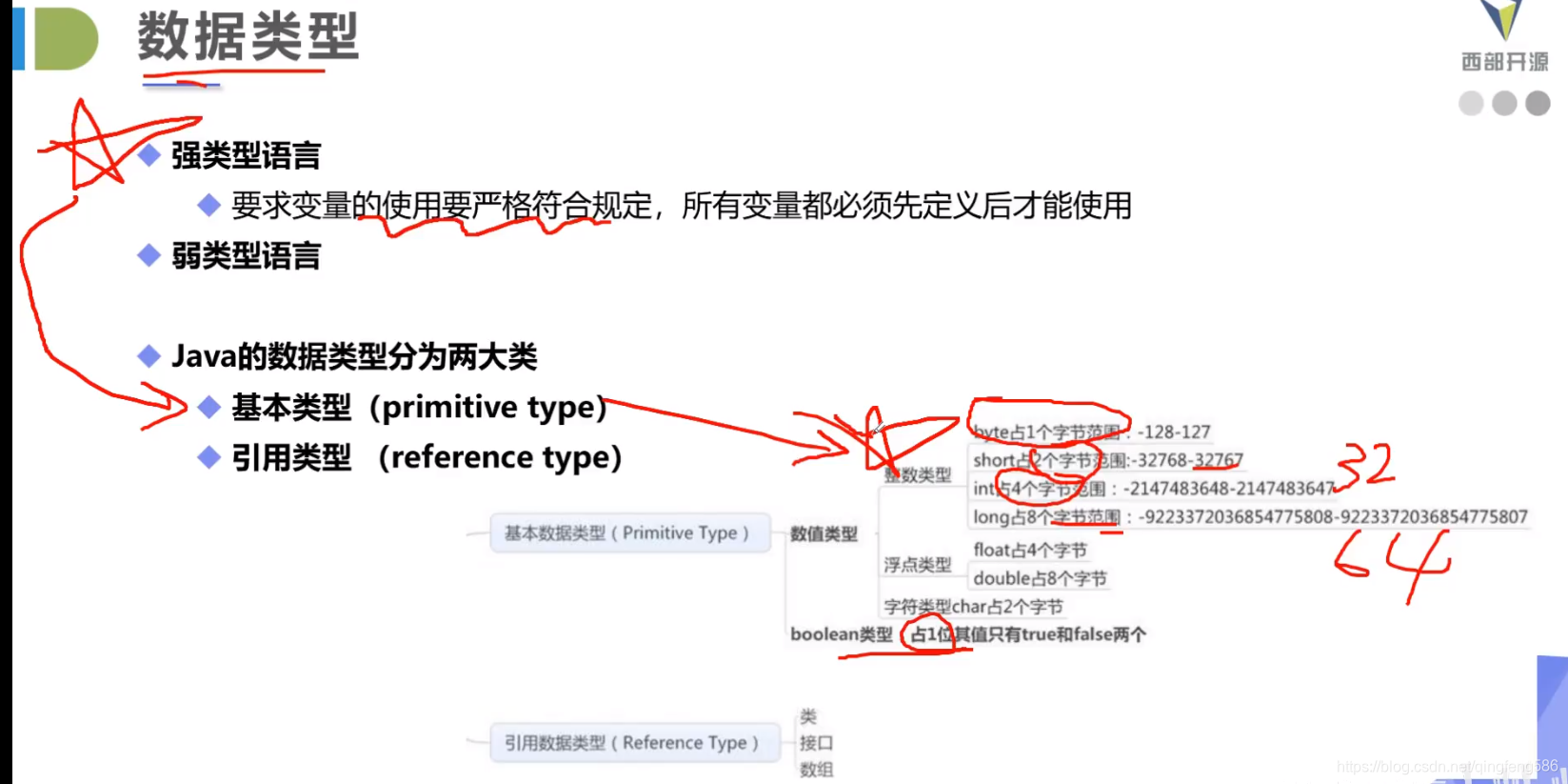Click the sentence starting with 要求变量的使用
Image resolution: width=1568 pixels, height=784 pixels.
pos(682,205)
